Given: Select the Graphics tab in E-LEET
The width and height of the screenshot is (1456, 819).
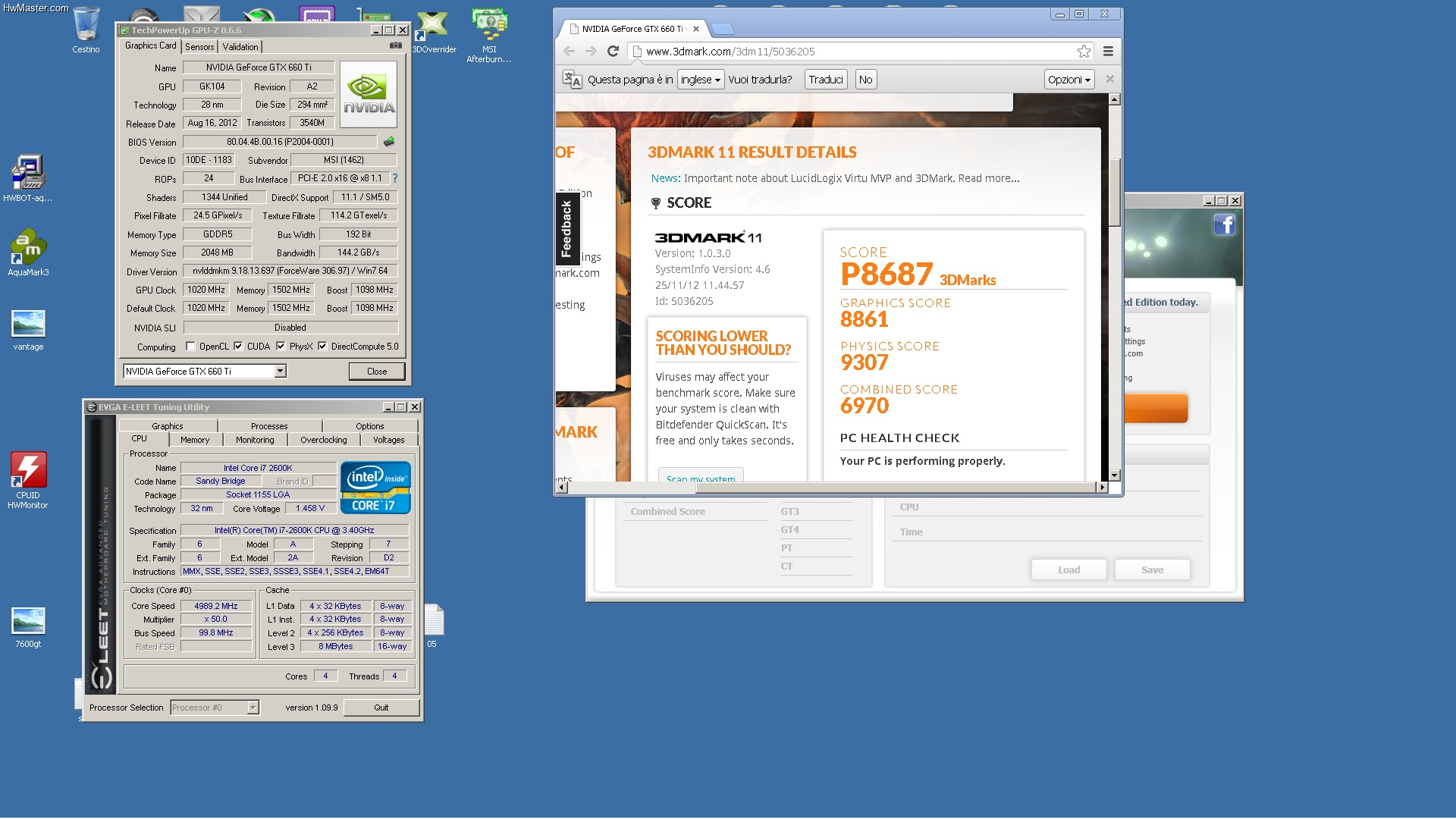Looking at the screenshot, I should tap(168, 426).
